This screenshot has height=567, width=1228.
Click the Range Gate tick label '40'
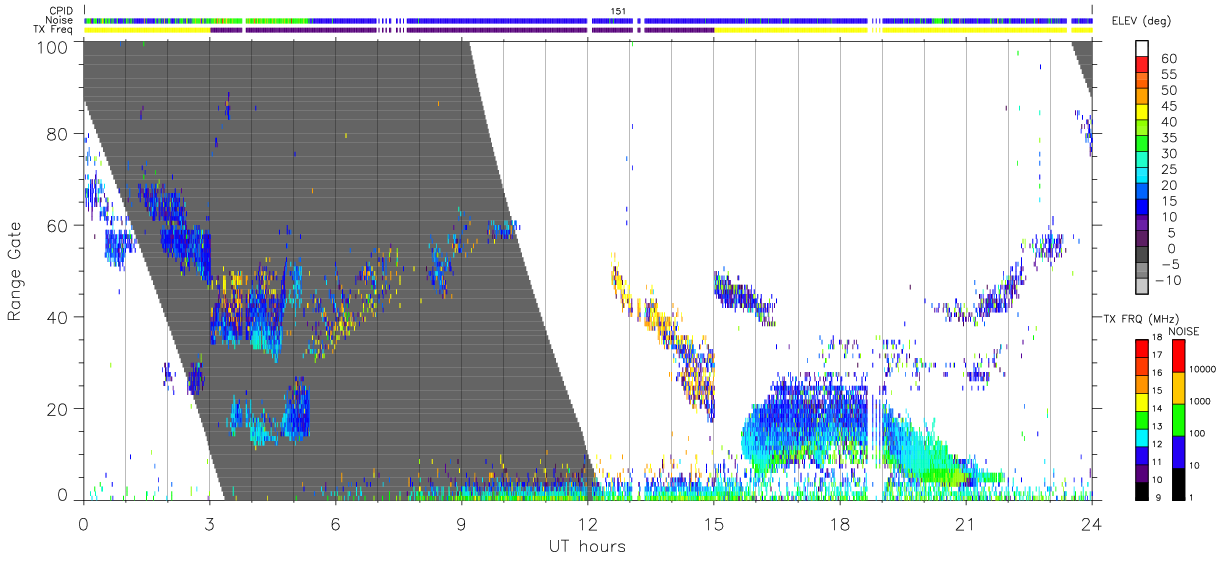coord(58,316)
